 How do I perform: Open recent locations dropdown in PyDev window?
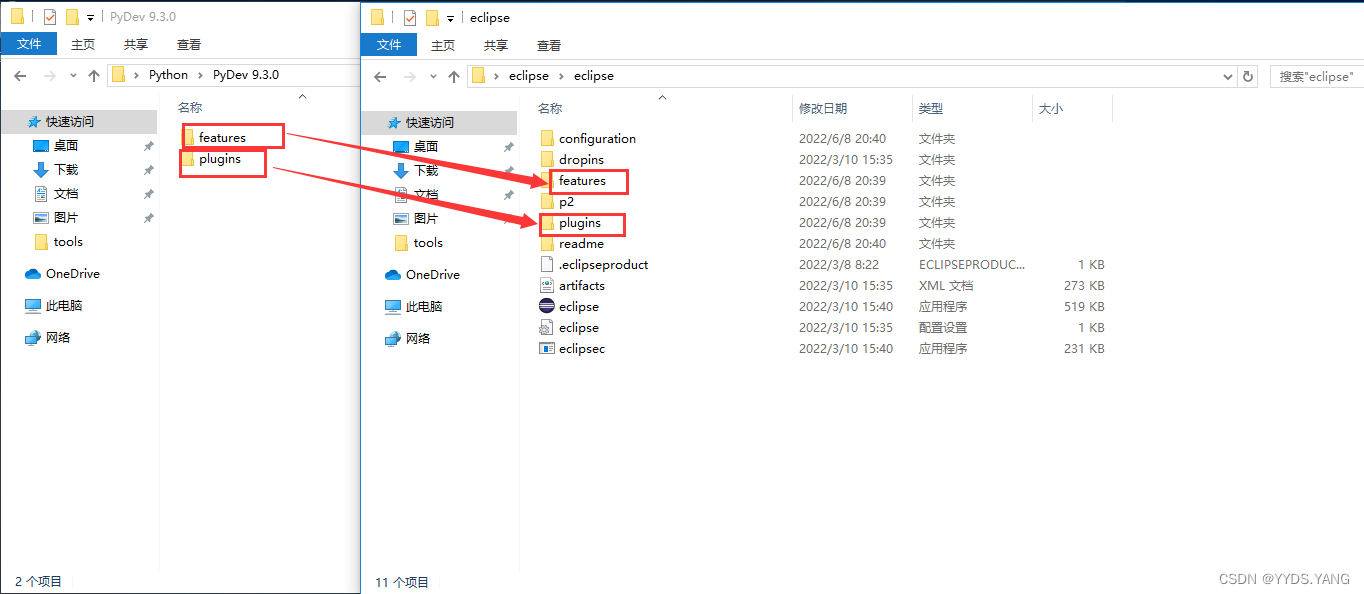[73, 75]
